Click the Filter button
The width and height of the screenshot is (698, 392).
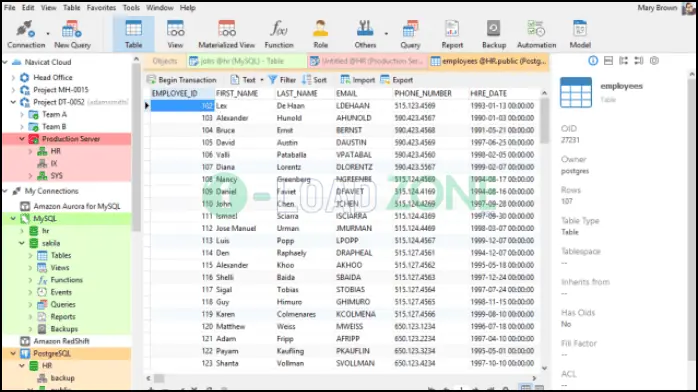coord(282,80)
